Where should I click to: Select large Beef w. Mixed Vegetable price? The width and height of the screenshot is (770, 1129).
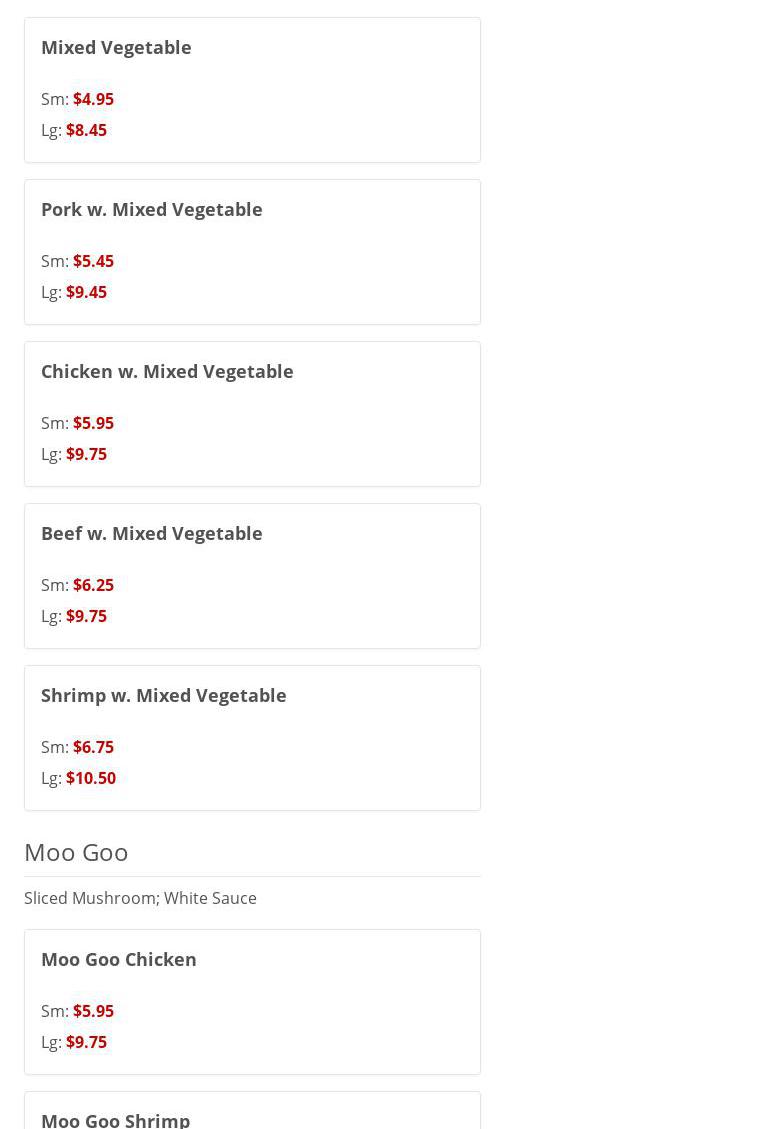86,616
